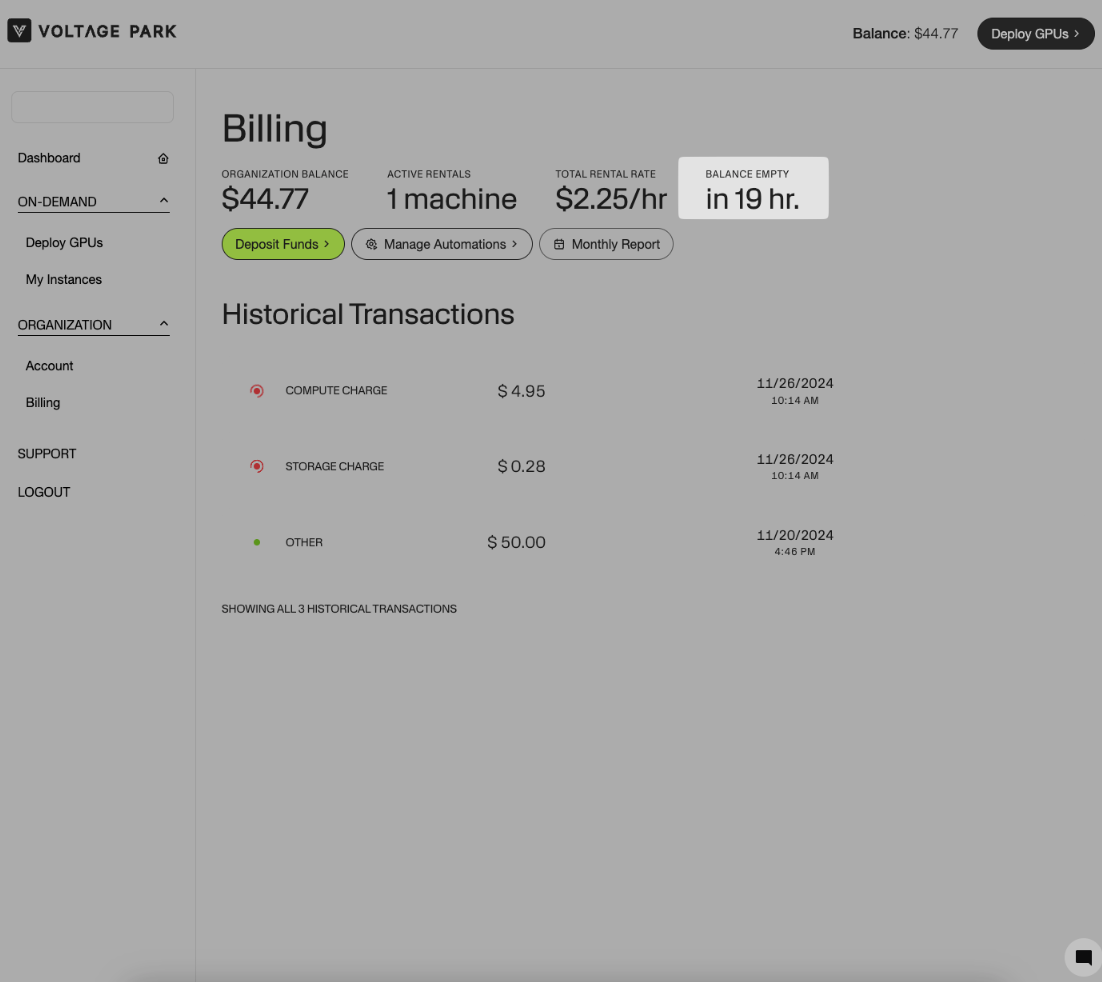Go to My Instances in sidebar

pos(64,280)
